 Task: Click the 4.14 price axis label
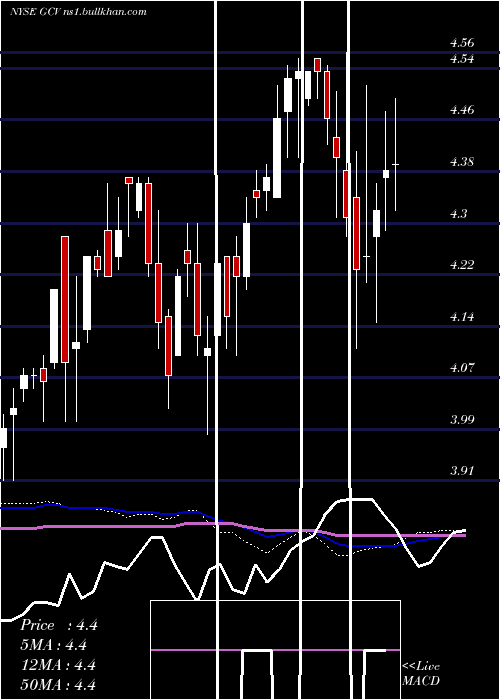[462, 317]
